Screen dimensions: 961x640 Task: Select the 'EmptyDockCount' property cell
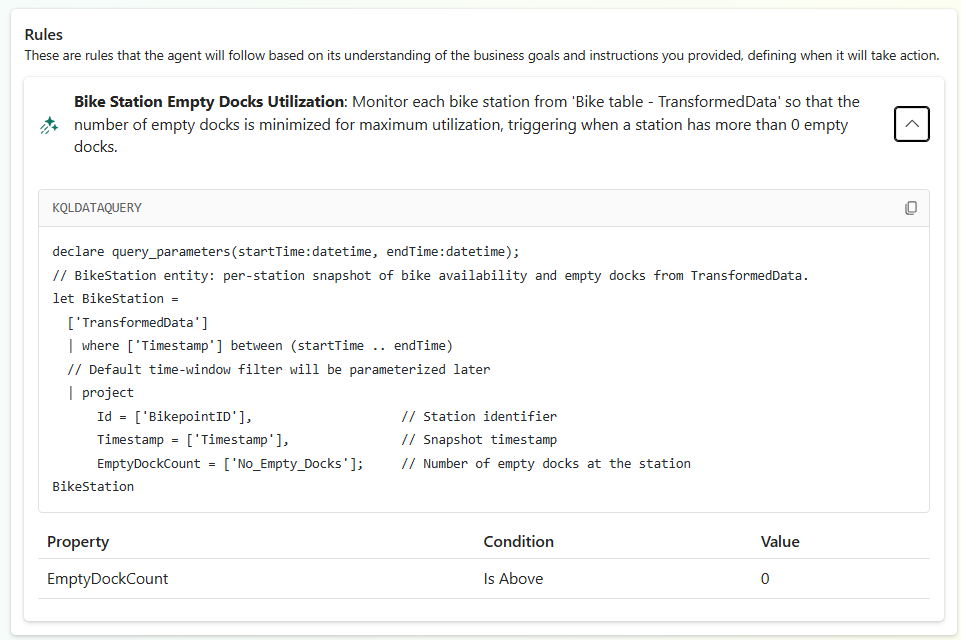click(107, 579)
